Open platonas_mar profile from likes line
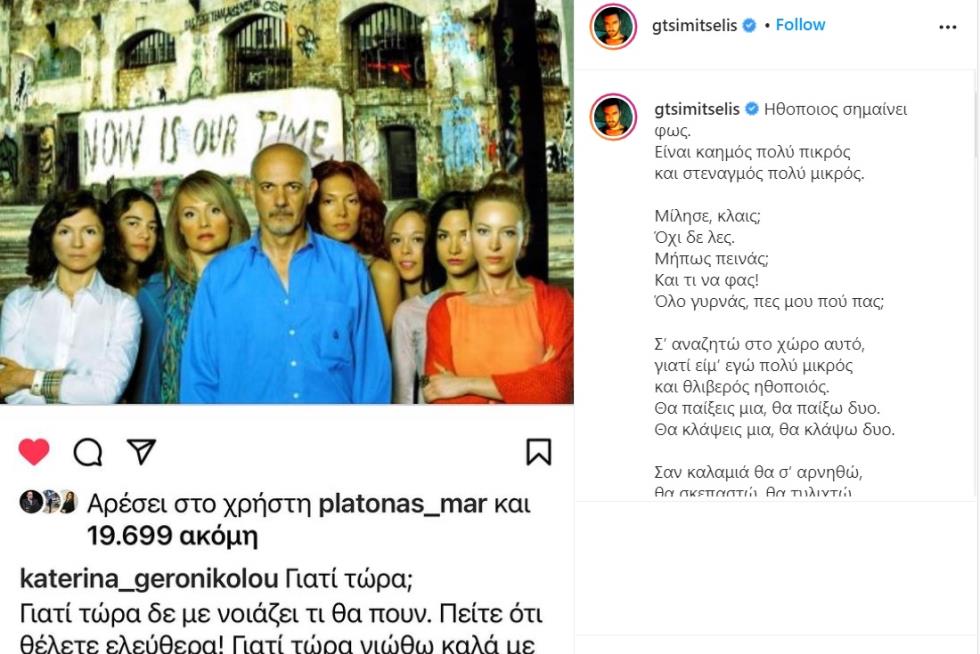Image resolution: width=980 pixels, height=654 pixels. (x=402, y=503)
